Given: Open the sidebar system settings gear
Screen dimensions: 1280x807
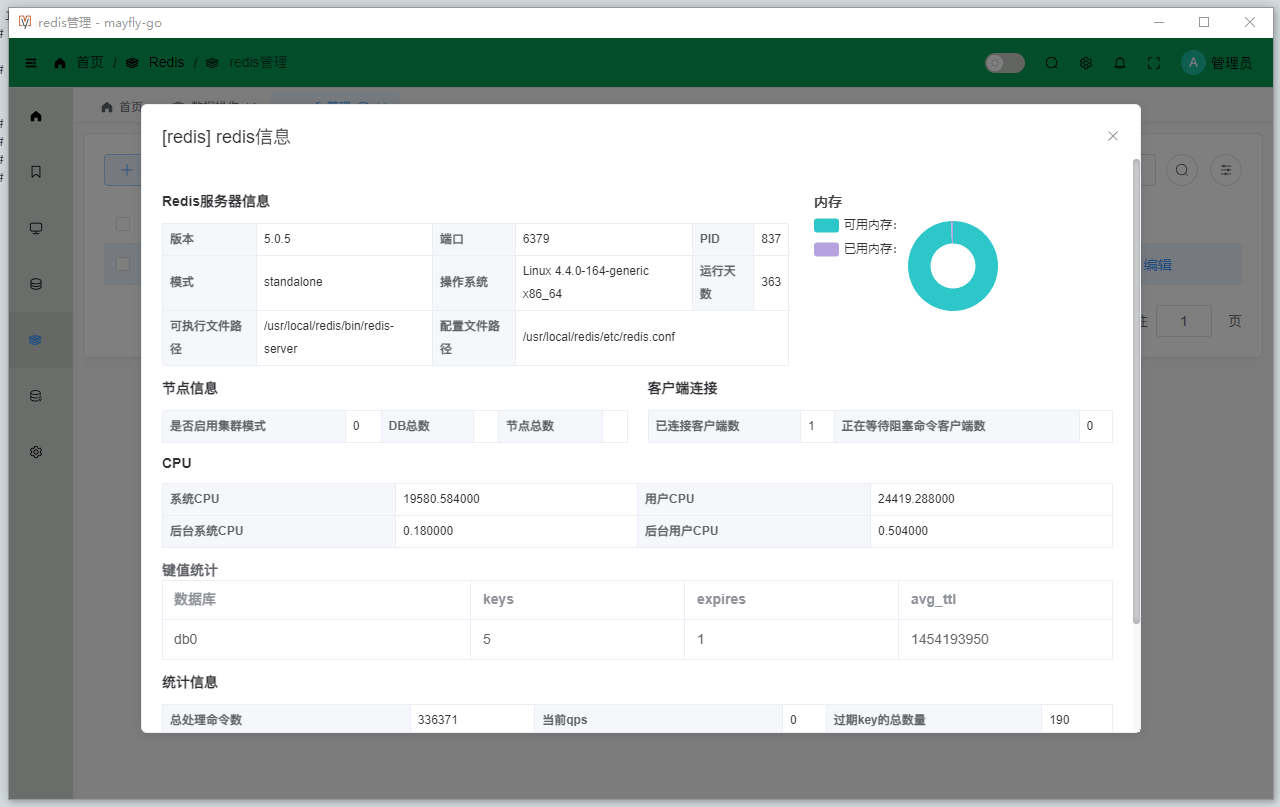Looking at the screenshot, I should tap(36, 452).
